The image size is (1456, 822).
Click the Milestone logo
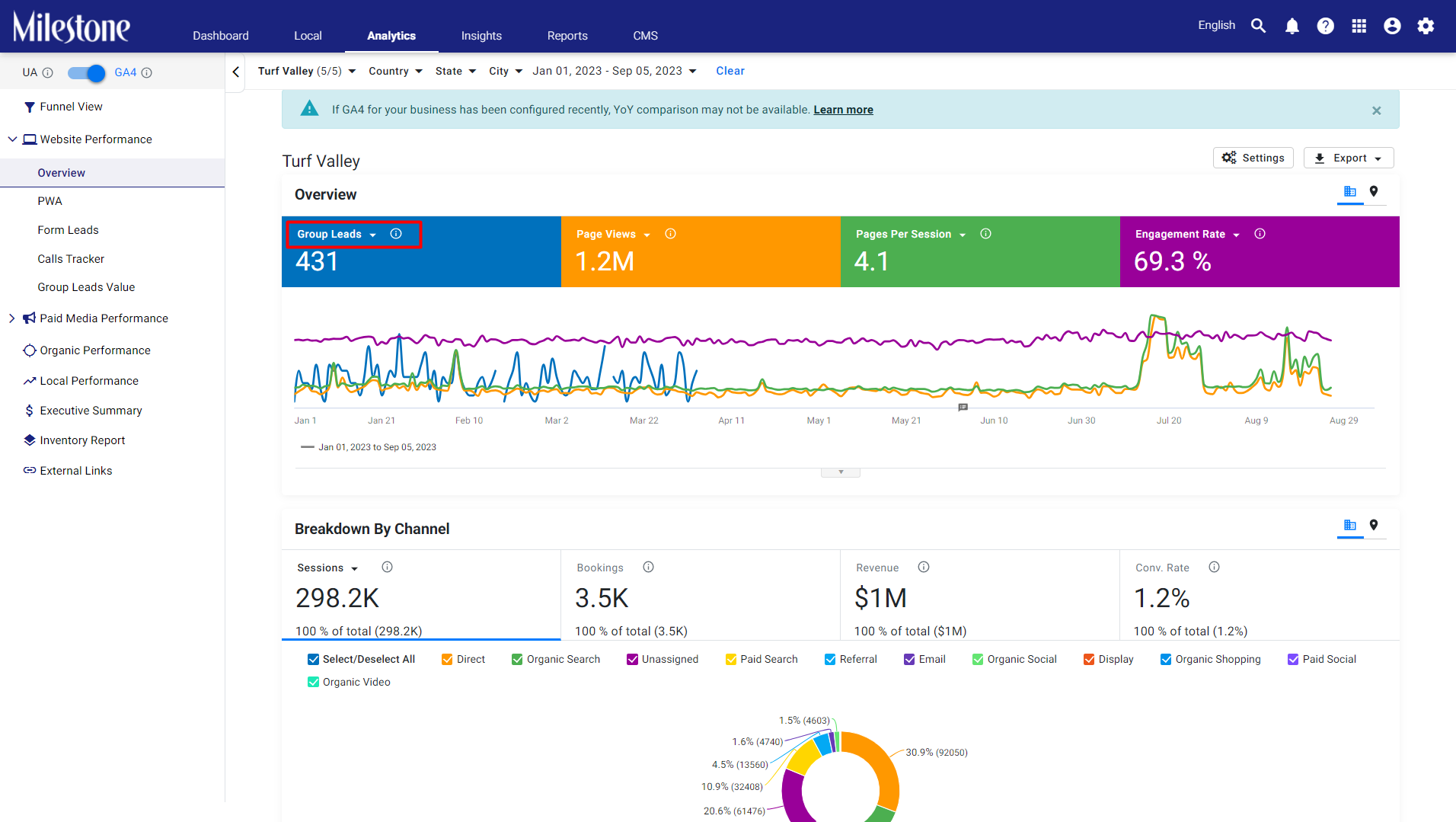[x=72, y=27]
